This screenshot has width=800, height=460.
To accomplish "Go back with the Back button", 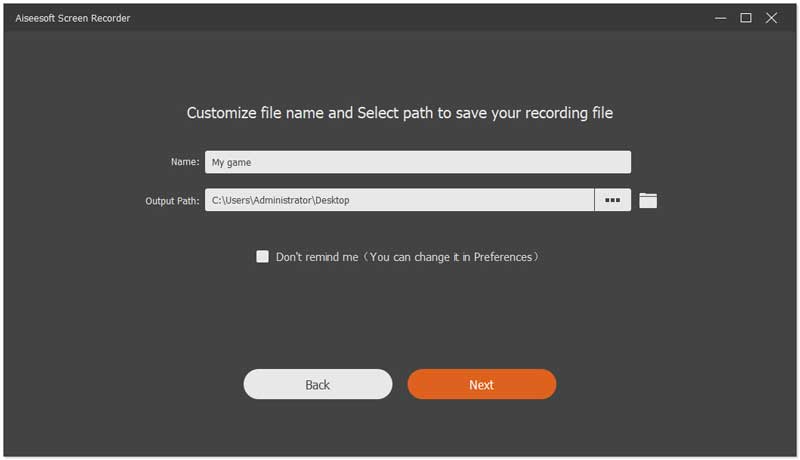I will (318, 384).
